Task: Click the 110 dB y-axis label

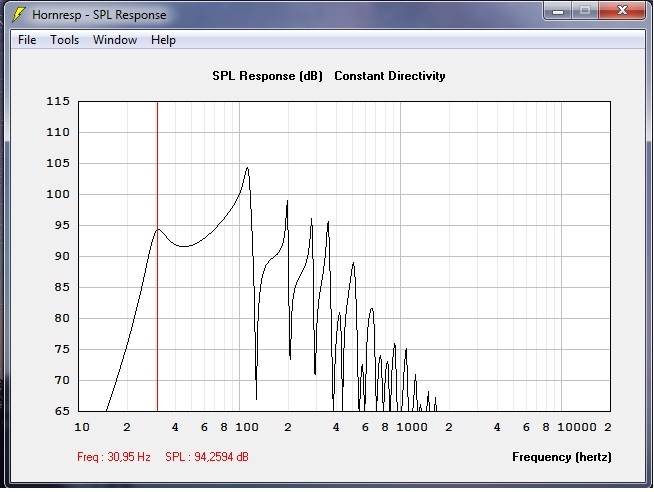Action: pos(58,133)
